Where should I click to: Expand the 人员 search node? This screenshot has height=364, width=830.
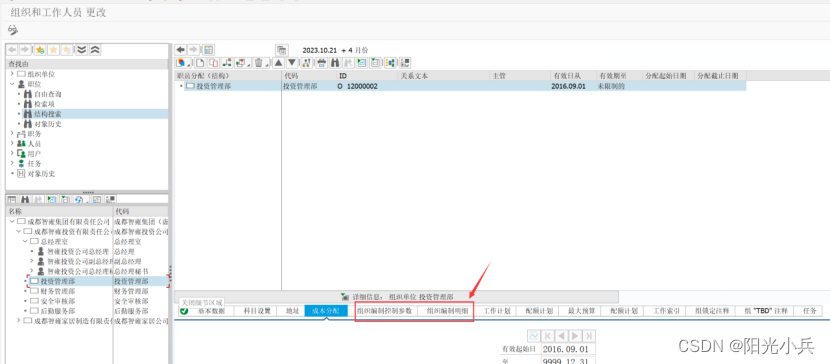(12, 143)
